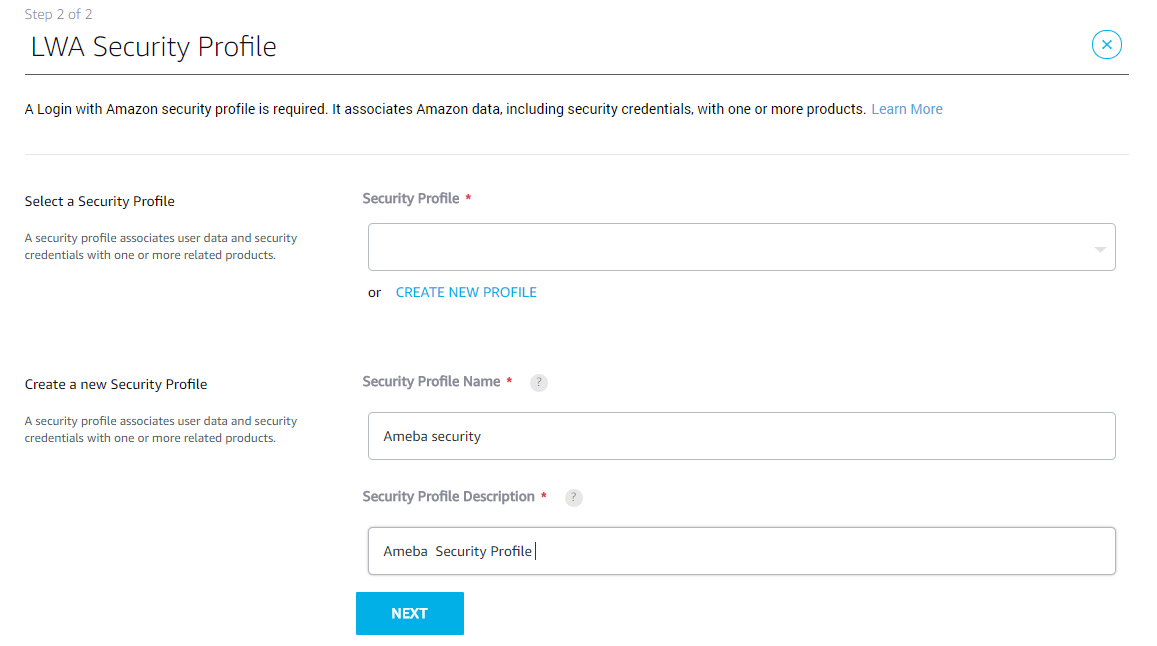Click help icon beside Security Profile Name
The width and height of the screenshot is (1157, 646).
point(539,382)
